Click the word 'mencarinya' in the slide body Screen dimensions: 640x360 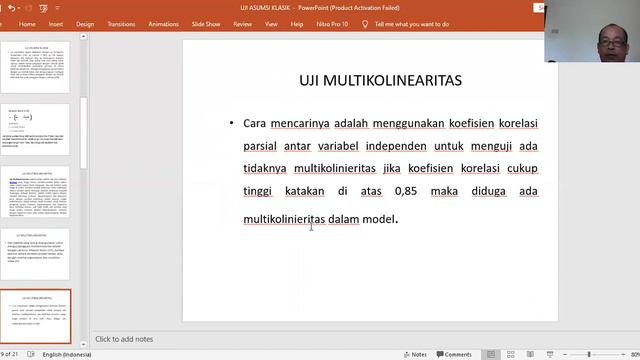[x=300, y=123]
